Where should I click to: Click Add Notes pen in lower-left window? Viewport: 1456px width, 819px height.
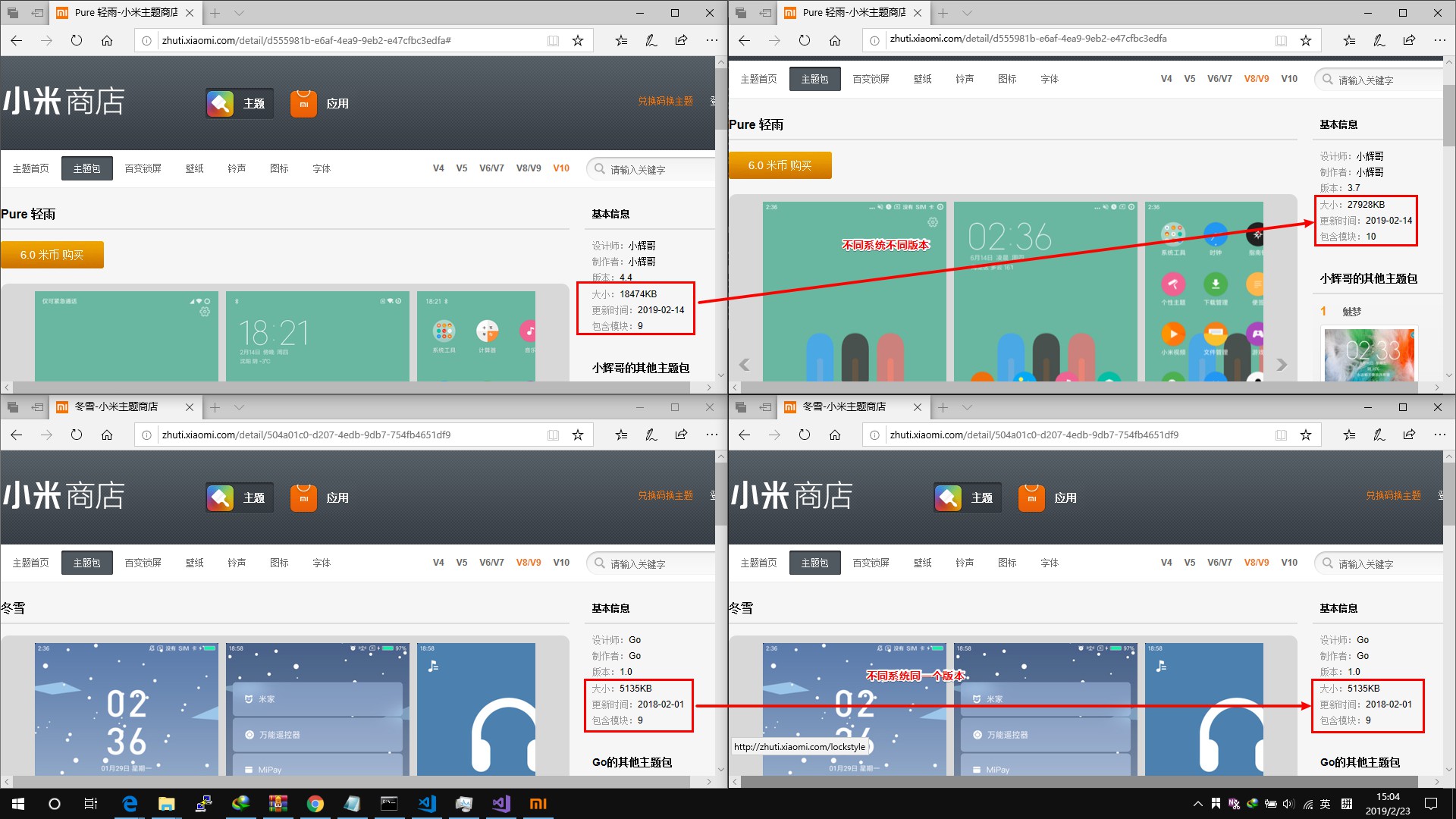click(651, 435)
